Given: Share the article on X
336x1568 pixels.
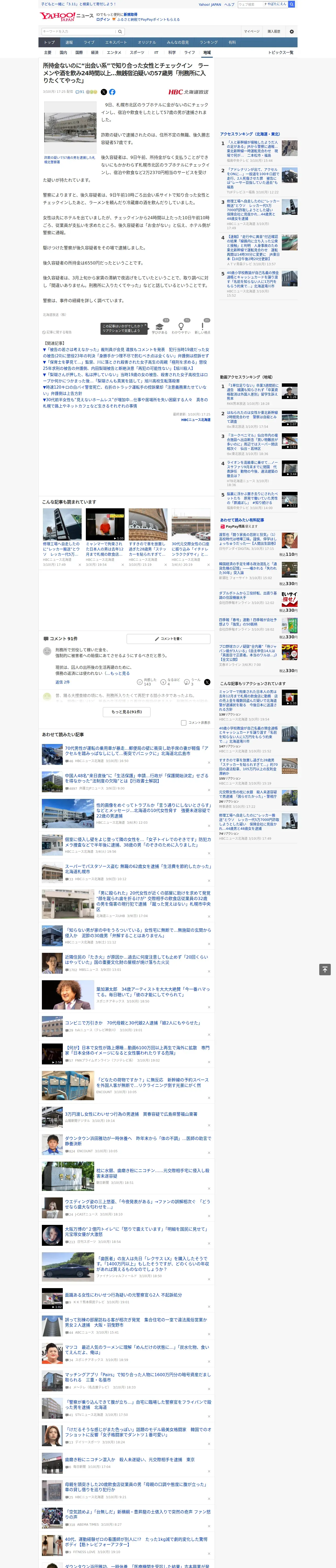Looking at the screenshot, I should (104, 92).
